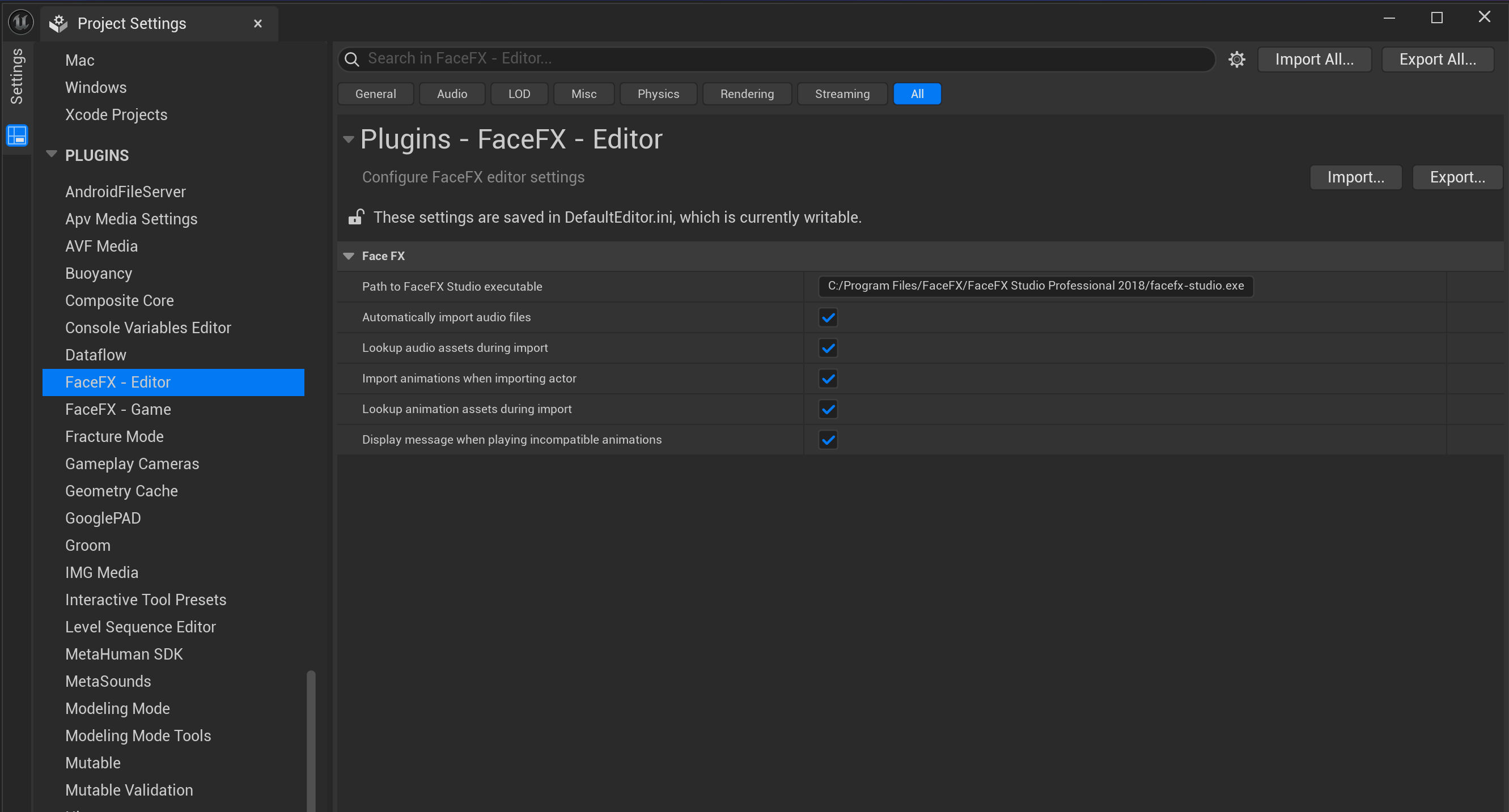Image resolution: width=1509 pixels, height=812 pixels.
Task: Open FaceFX - Game settings
Action: pos(118,409)
